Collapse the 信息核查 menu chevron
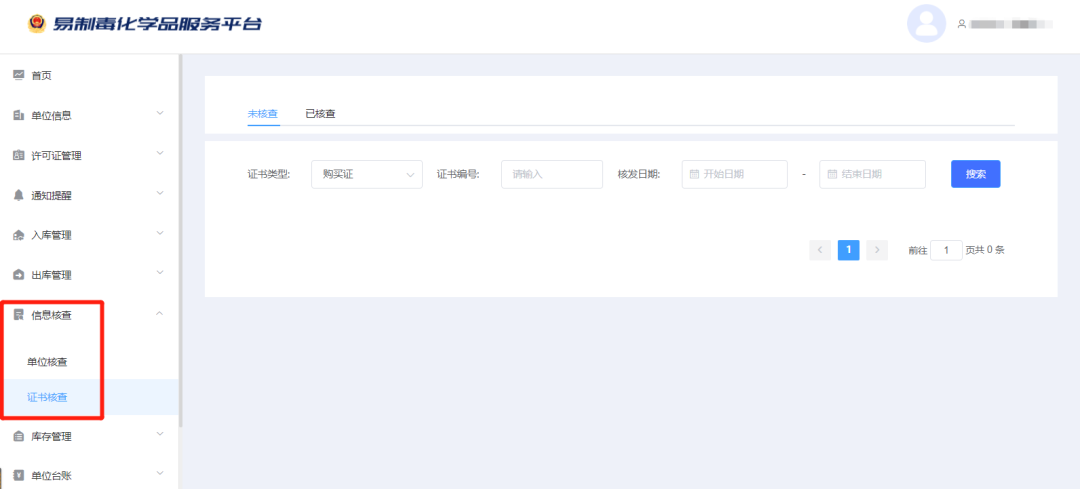Viewport: 1080px width, 489px height. pyautogui.click(x=160, y=314)
